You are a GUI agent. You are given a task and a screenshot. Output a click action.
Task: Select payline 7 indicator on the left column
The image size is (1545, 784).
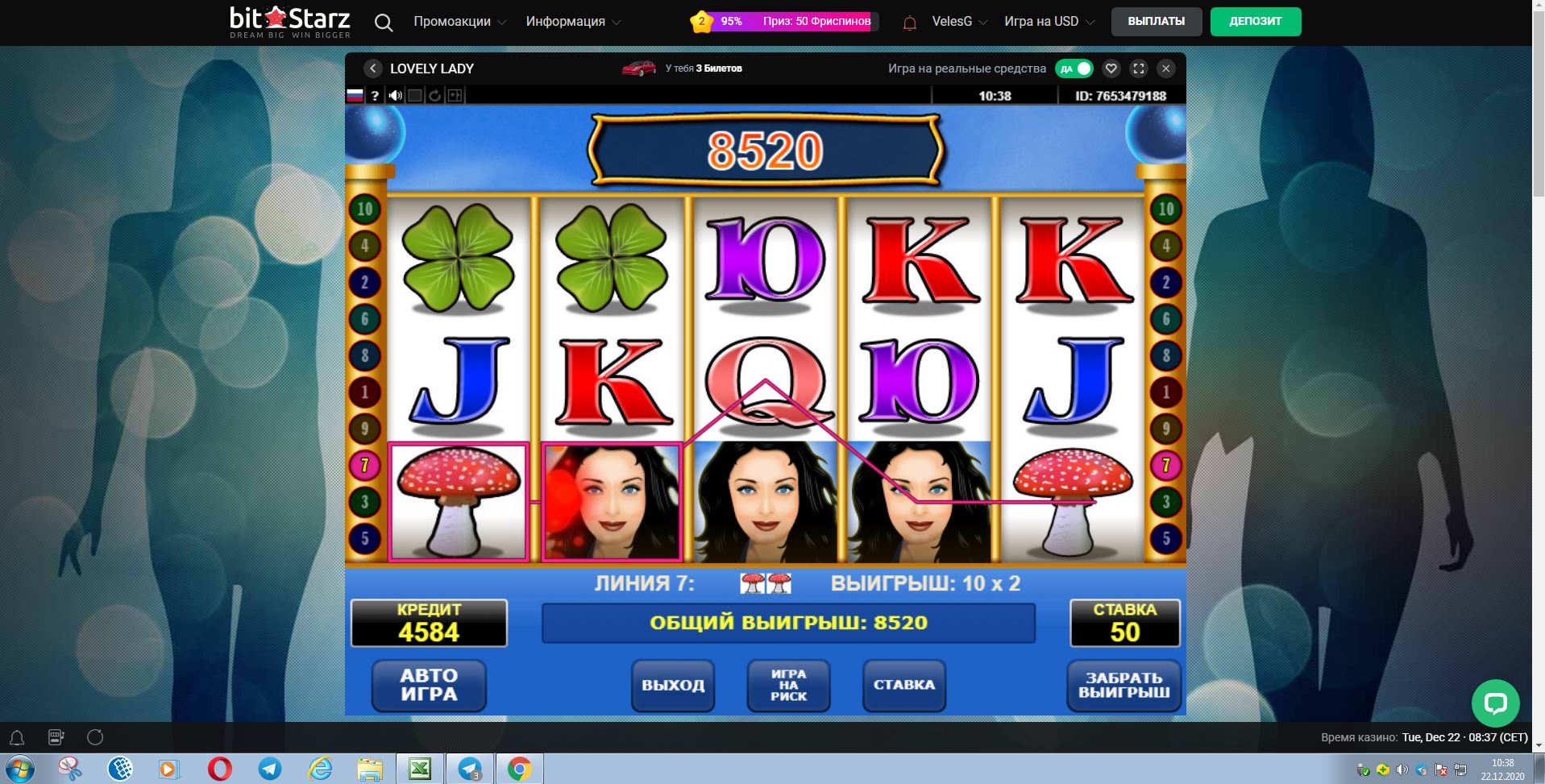point(364,465)
